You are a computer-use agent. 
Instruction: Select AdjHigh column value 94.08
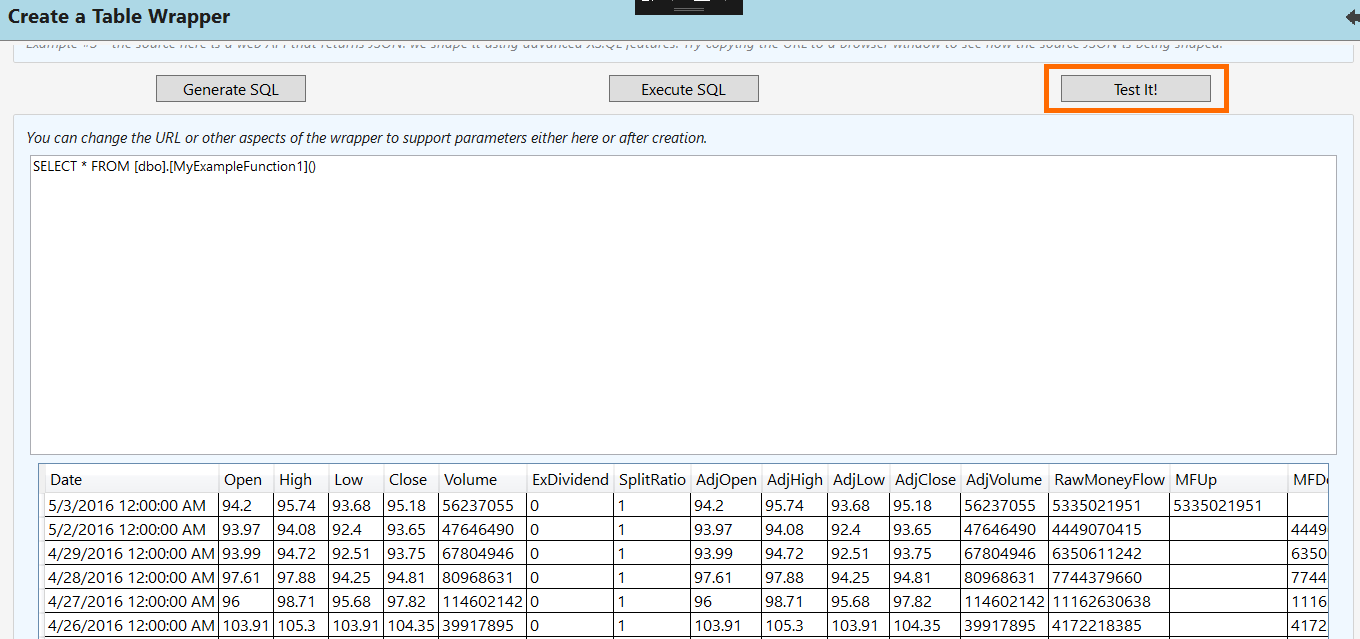795,529
